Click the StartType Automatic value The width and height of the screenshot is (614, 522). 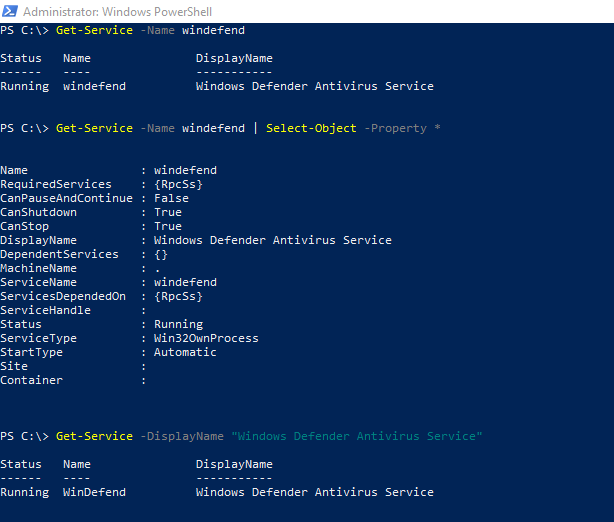point(185,352)
